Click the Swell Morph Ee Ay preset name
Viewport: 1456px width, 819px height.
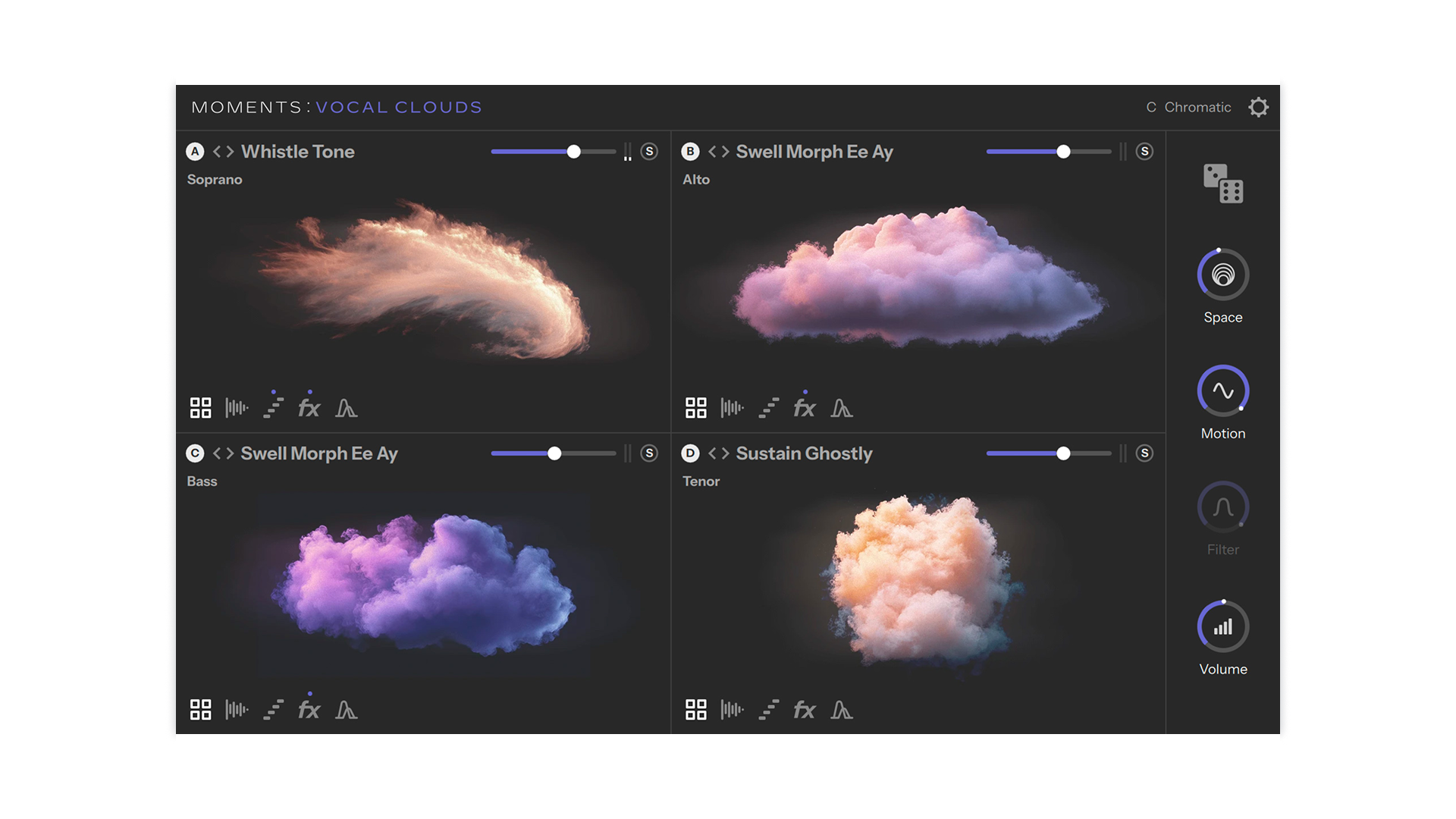pos(814,152)
